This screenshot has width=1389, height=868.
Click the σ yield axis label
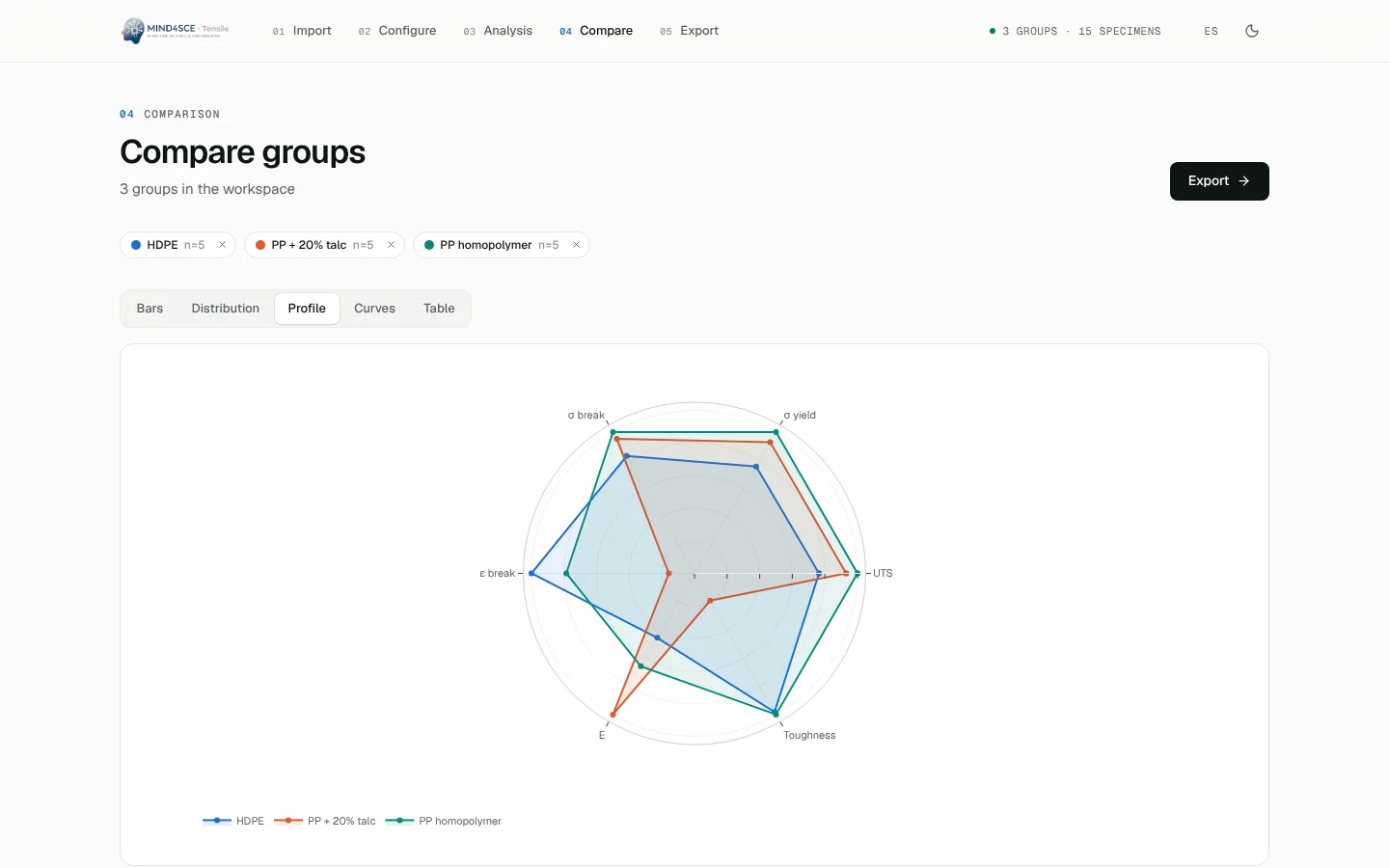coord(800,416)
